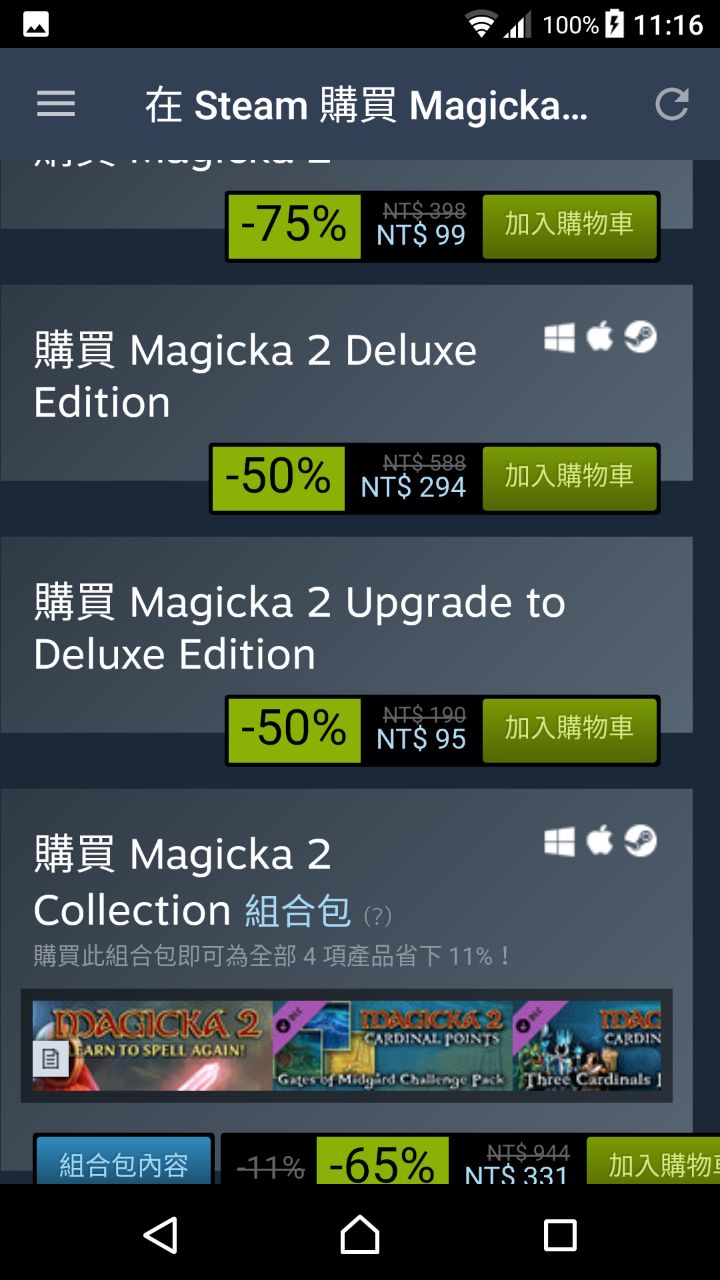Tap the Android home navigation button
The image size is (720, 1280).
[x=360, y=1235]
